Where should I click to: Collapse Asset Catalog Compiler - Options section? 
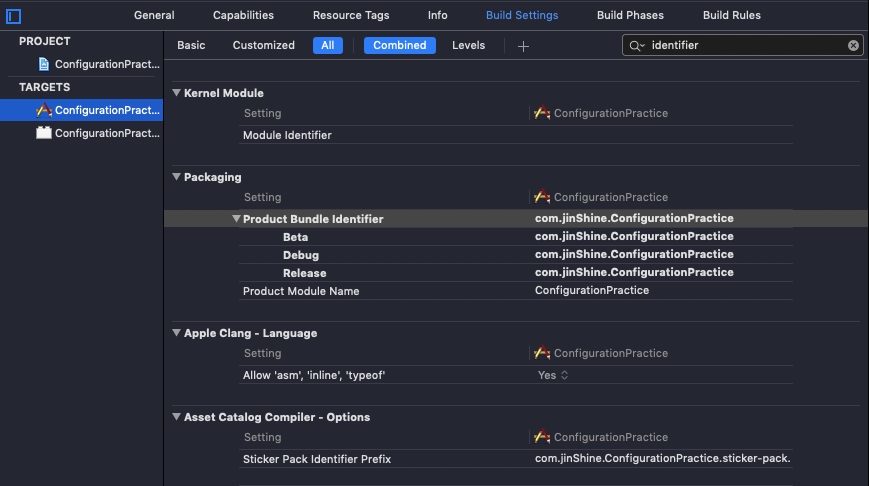(x=176, y=417)
